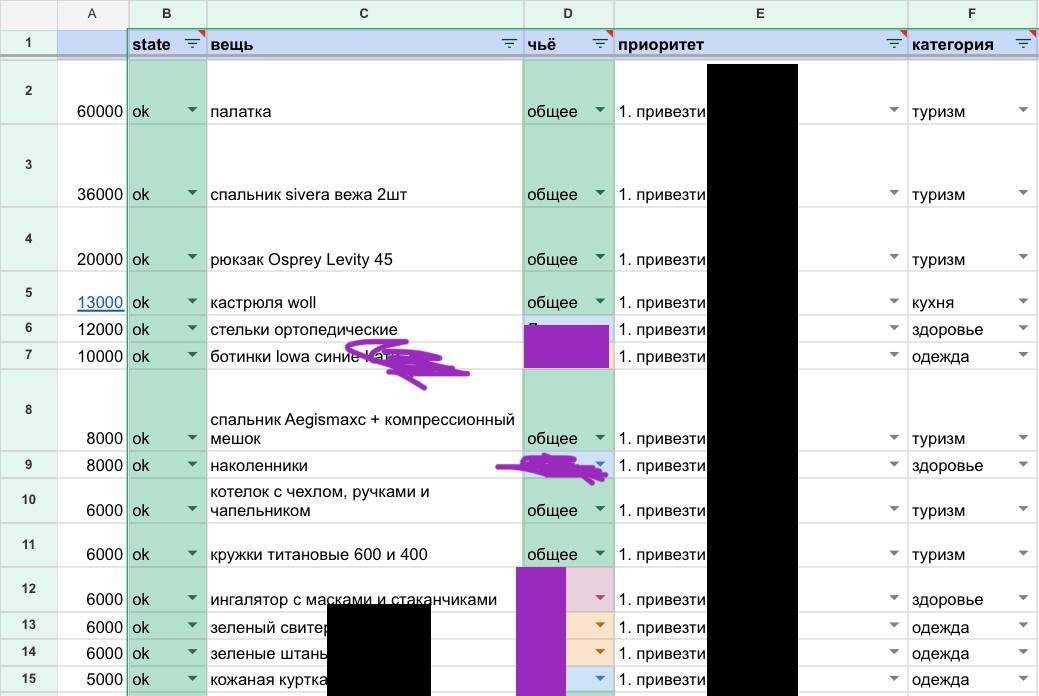Select row 11 header

29,545
